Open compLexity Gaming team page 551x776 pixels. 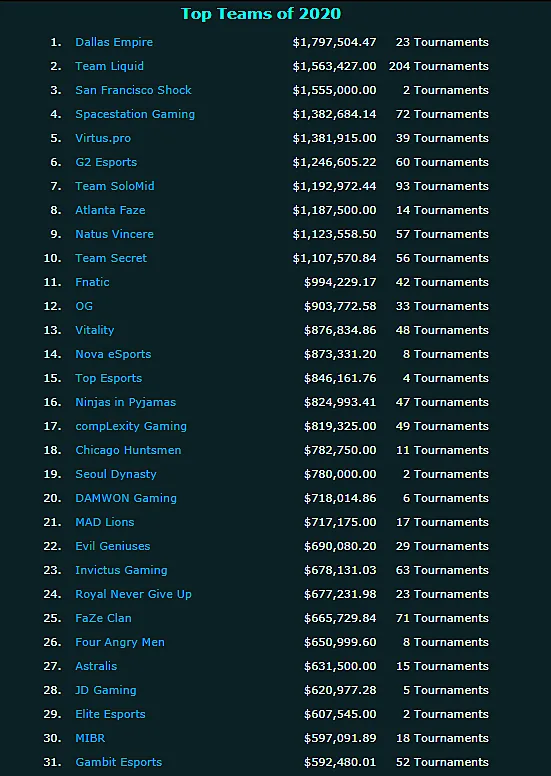point(131,426)
